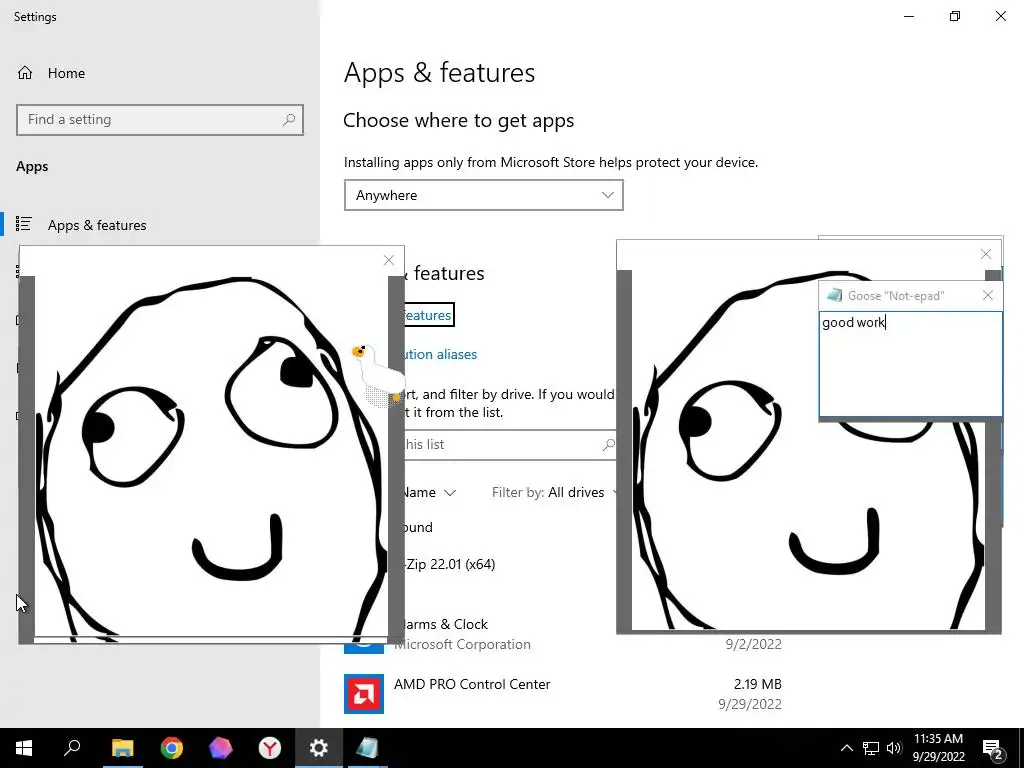The height and width of the screenshot is (768, 1024).
Task: Open the taskbar clock and date
Action: (938, 748)
